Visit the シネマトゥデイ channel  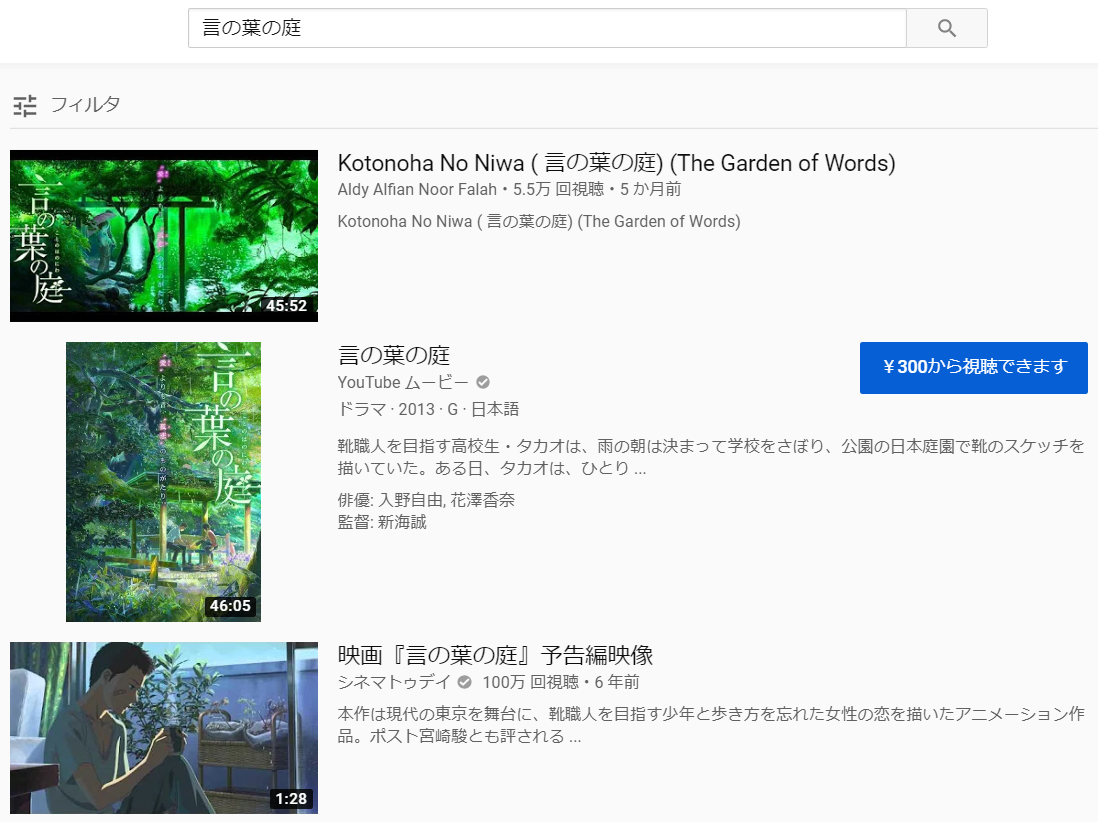(x=394, y=682)
